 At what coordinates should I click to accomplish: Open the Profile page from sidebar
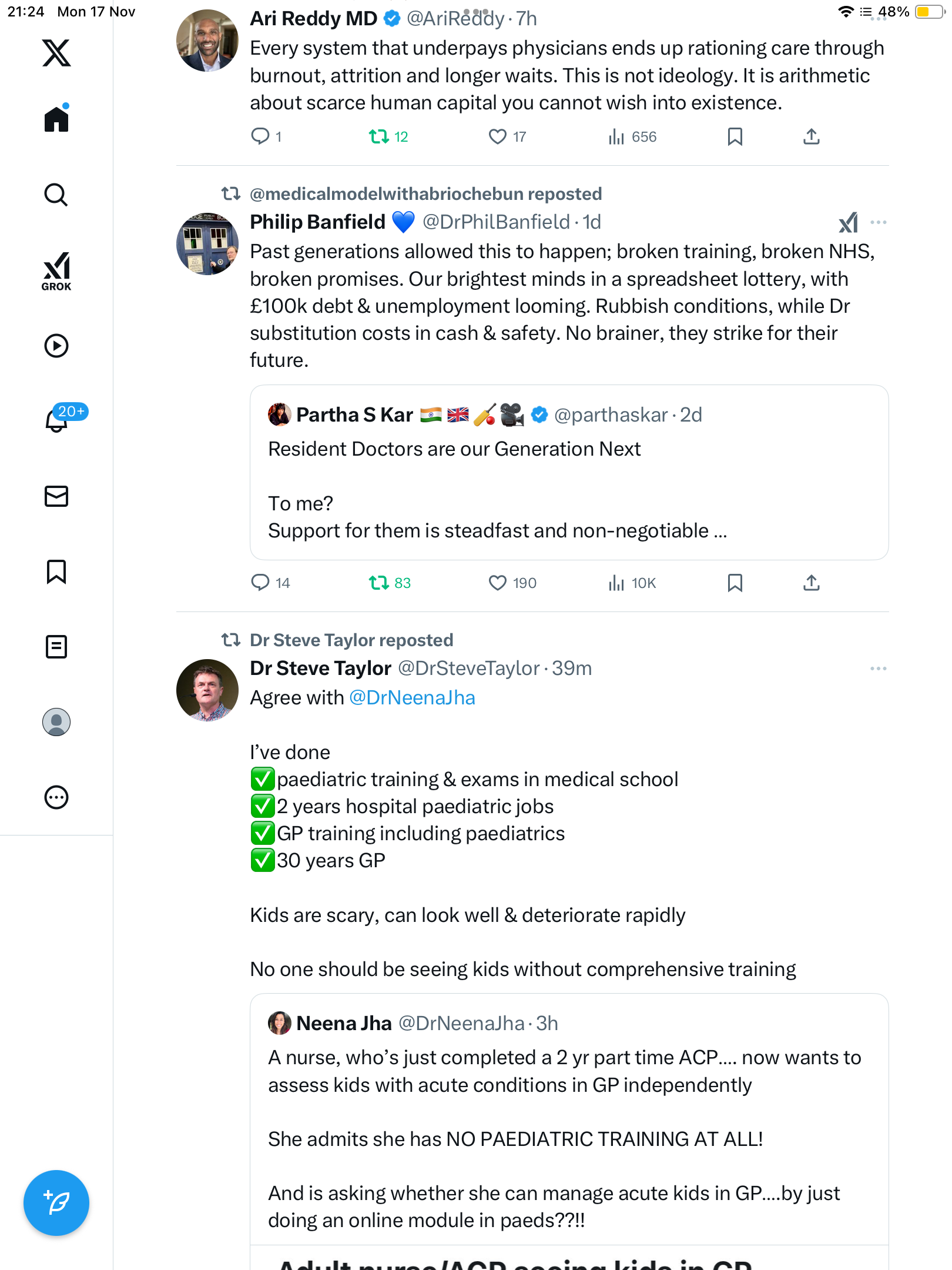pyautogui.click(x=56, y=722)
